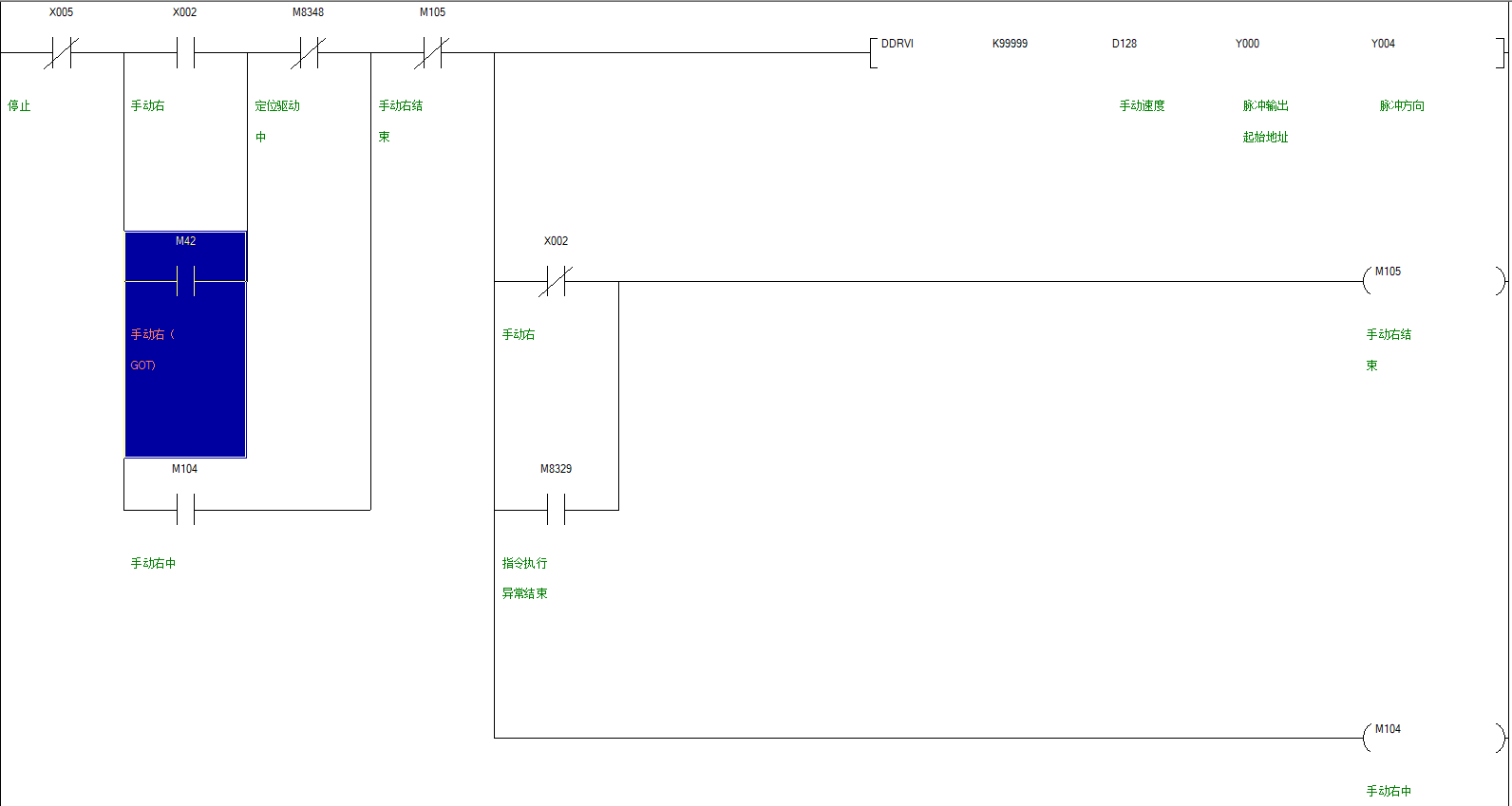This screenshot has width=1512, height=806.
Task: Click the Y000 pulse output operand
Action: (1247, 44)
